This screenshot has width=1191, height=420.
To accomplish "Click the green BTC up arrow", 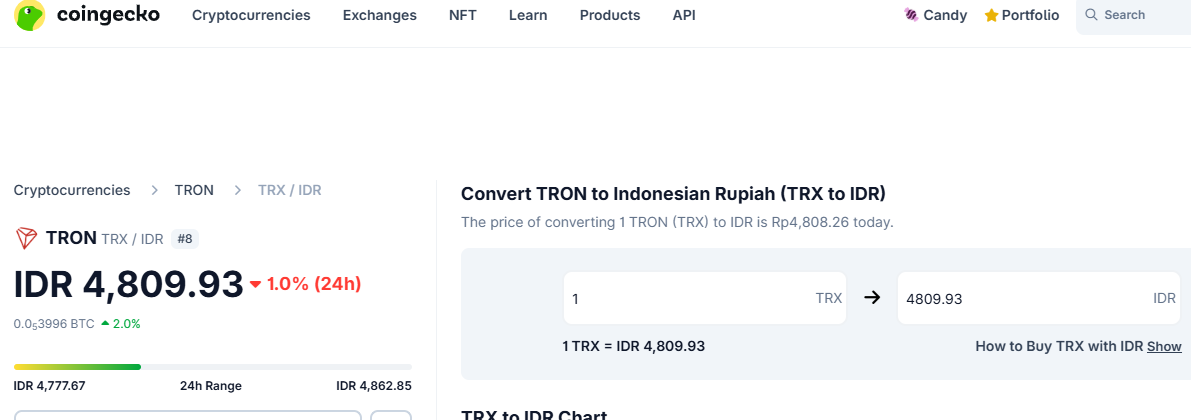I will point(104,324).
